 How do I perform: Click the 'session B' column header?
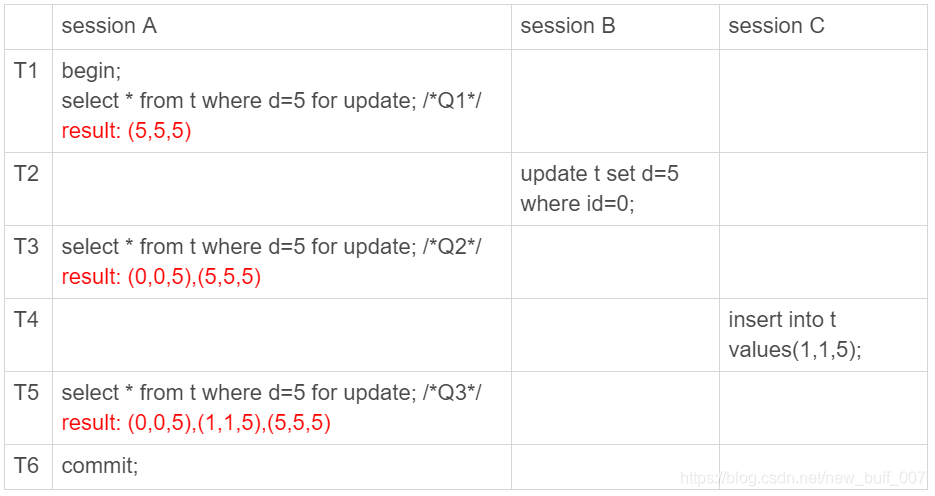pos(568,27)
